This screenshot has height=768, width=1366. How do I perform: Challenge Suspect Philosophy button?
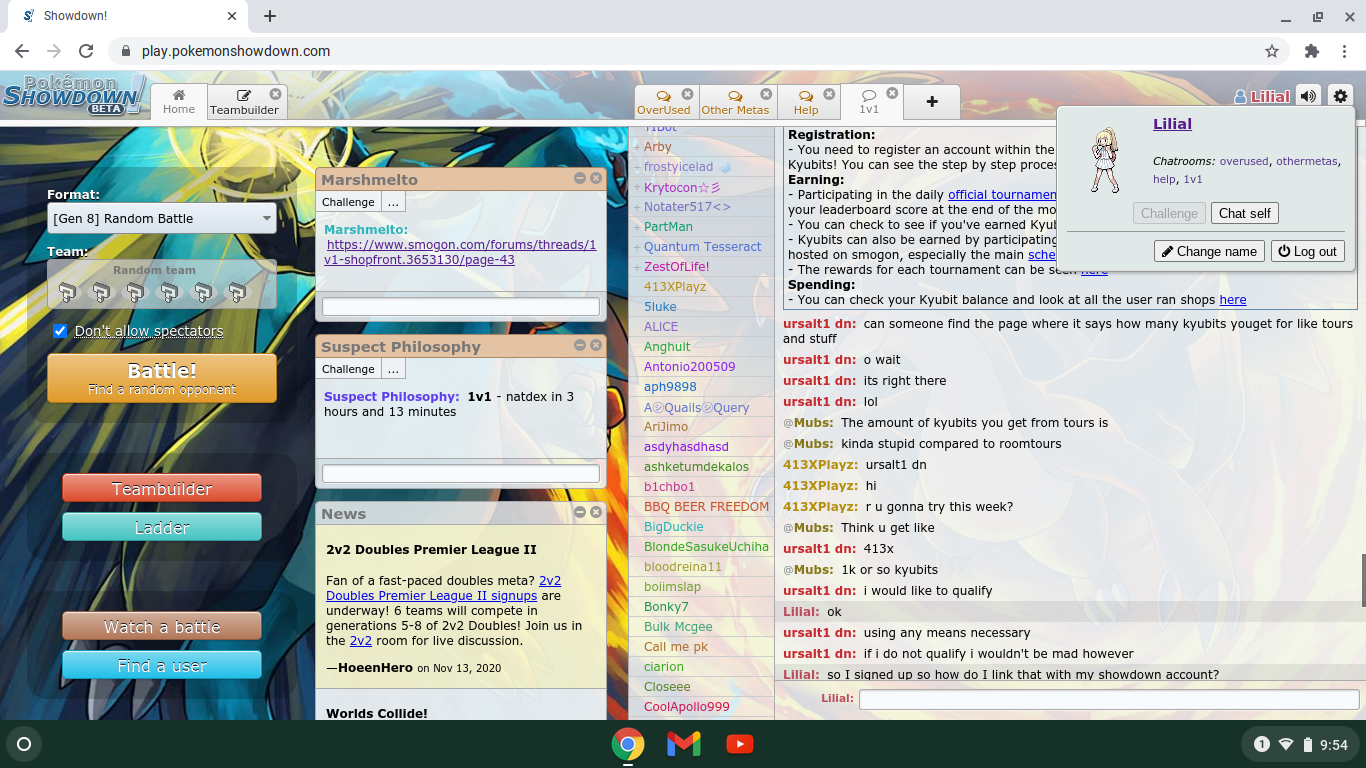pyautogui.click(x=348, y=369)
